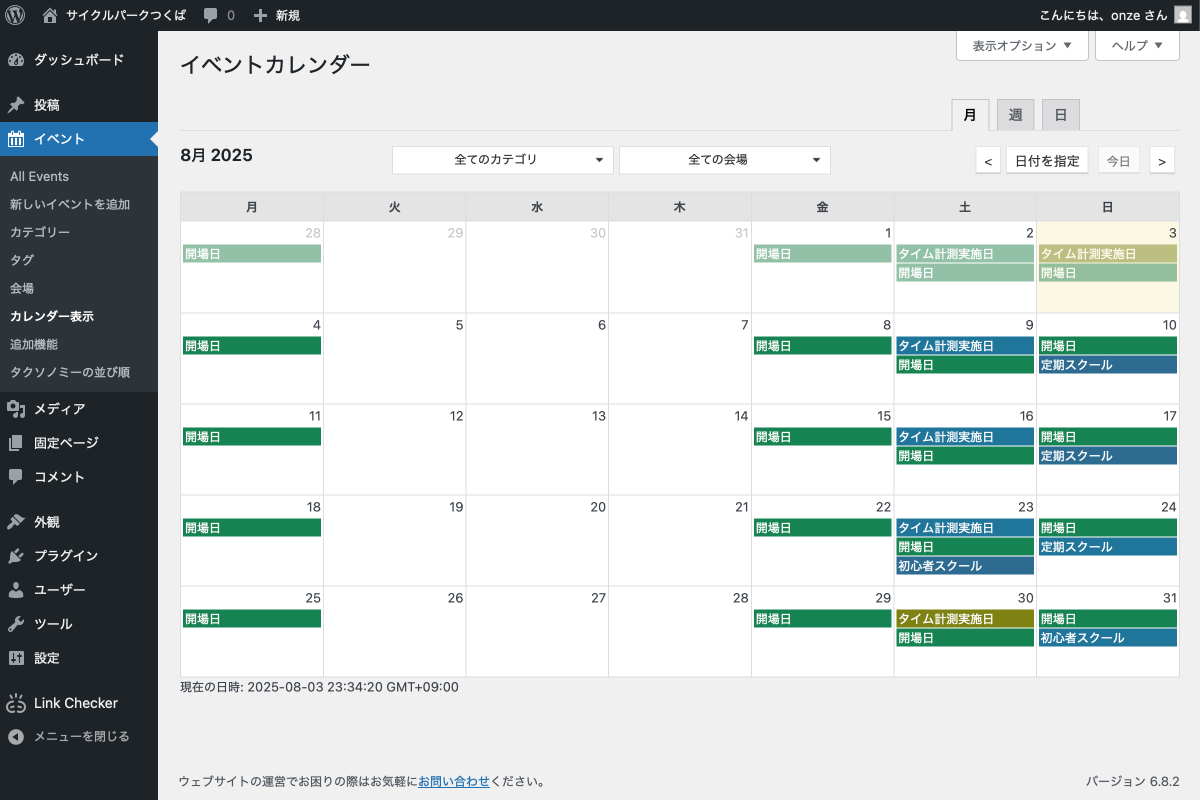Collapse the menu with メニューを閉じる arrow icon
This screenshot has height=800, width=1200.
click(16, 736)
